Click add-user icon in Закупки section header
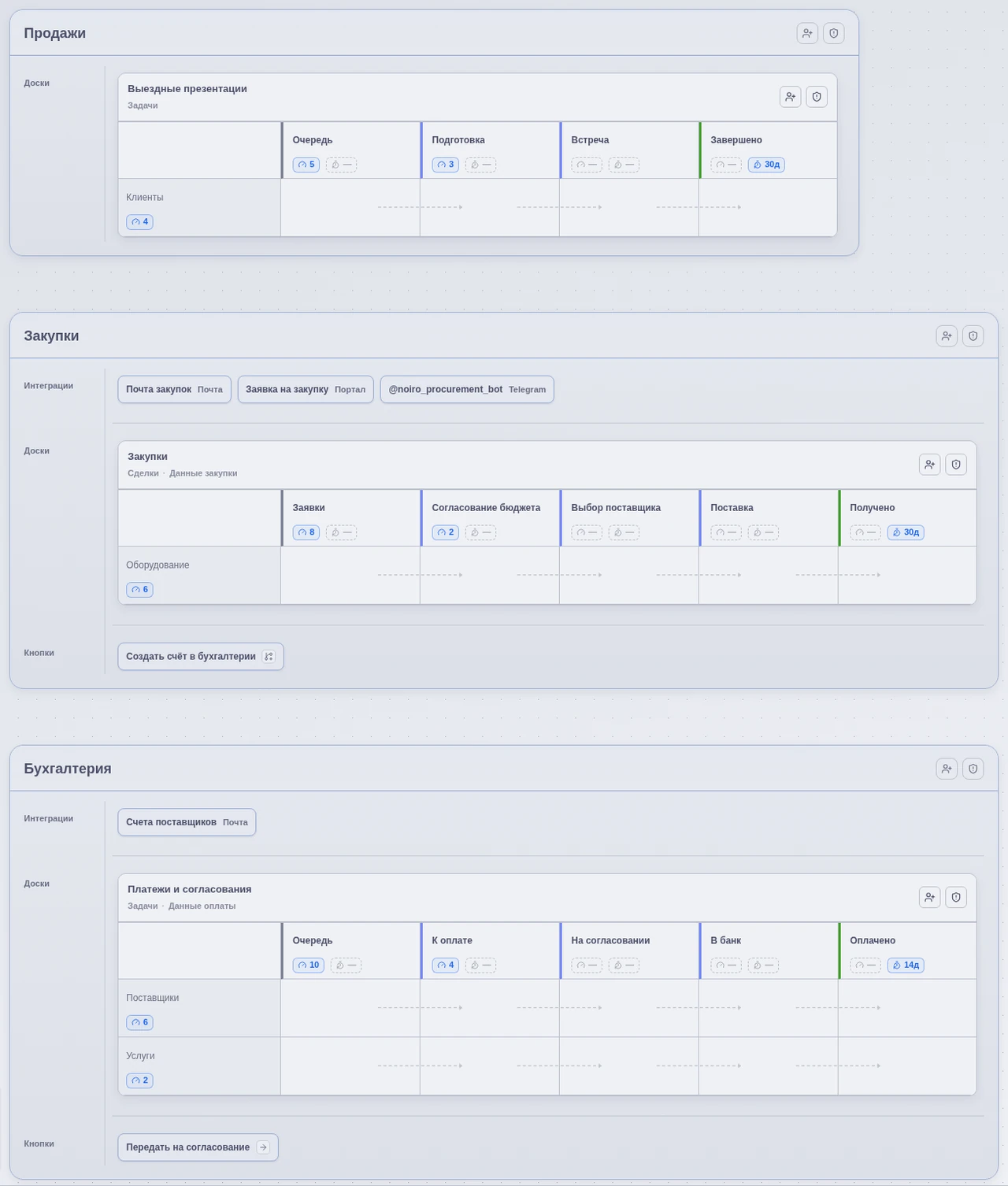This screenshot has width=1008, height=1186. tap(947, 336)
